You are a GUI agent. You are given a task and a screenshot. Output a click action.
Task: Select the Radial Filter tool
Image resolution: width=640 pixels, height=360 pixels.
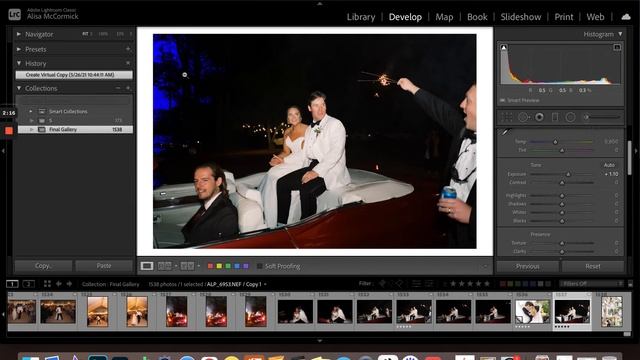tap(571, 118)
